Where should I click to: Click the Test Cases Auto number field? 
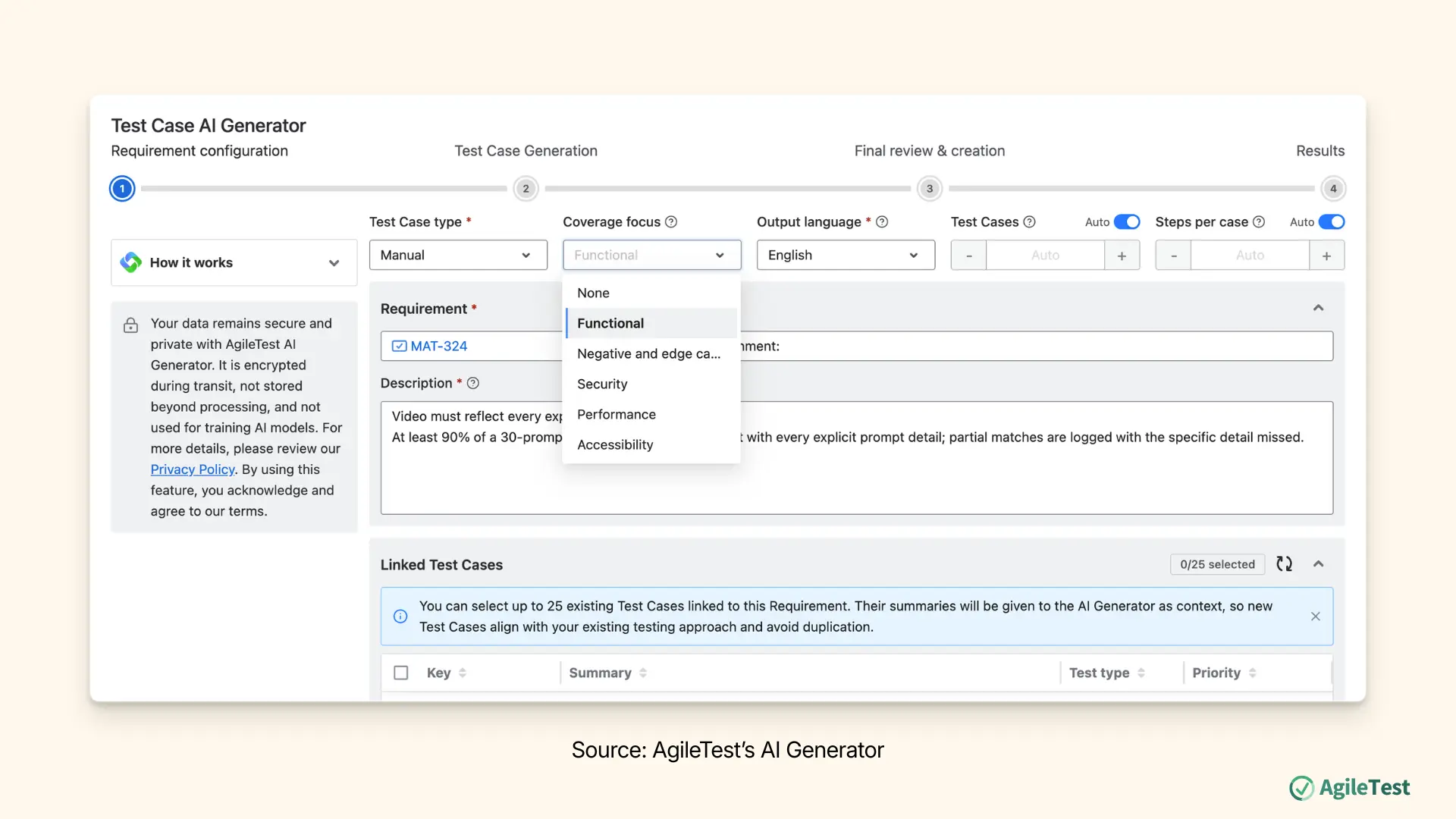1045,256
